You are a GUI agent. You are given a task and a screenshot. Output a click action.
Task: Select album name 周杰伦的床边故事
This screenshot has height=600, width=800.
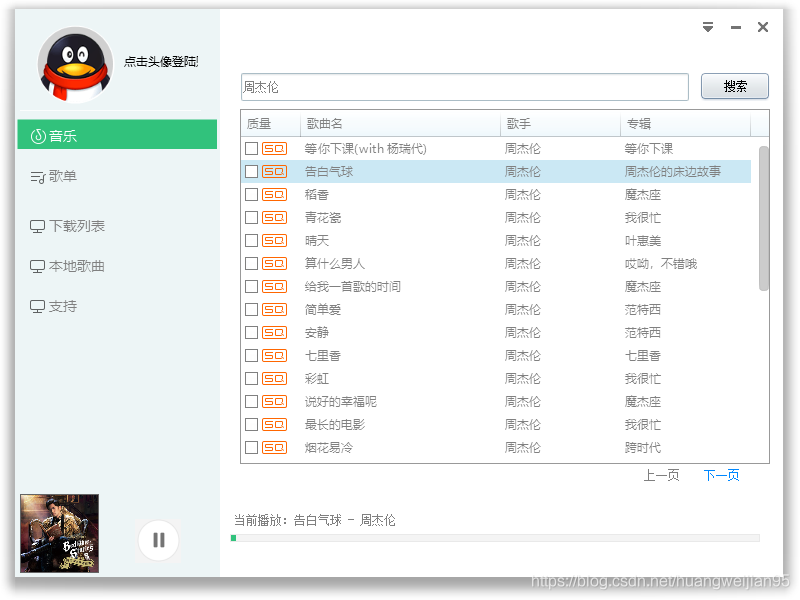[672, 171]
